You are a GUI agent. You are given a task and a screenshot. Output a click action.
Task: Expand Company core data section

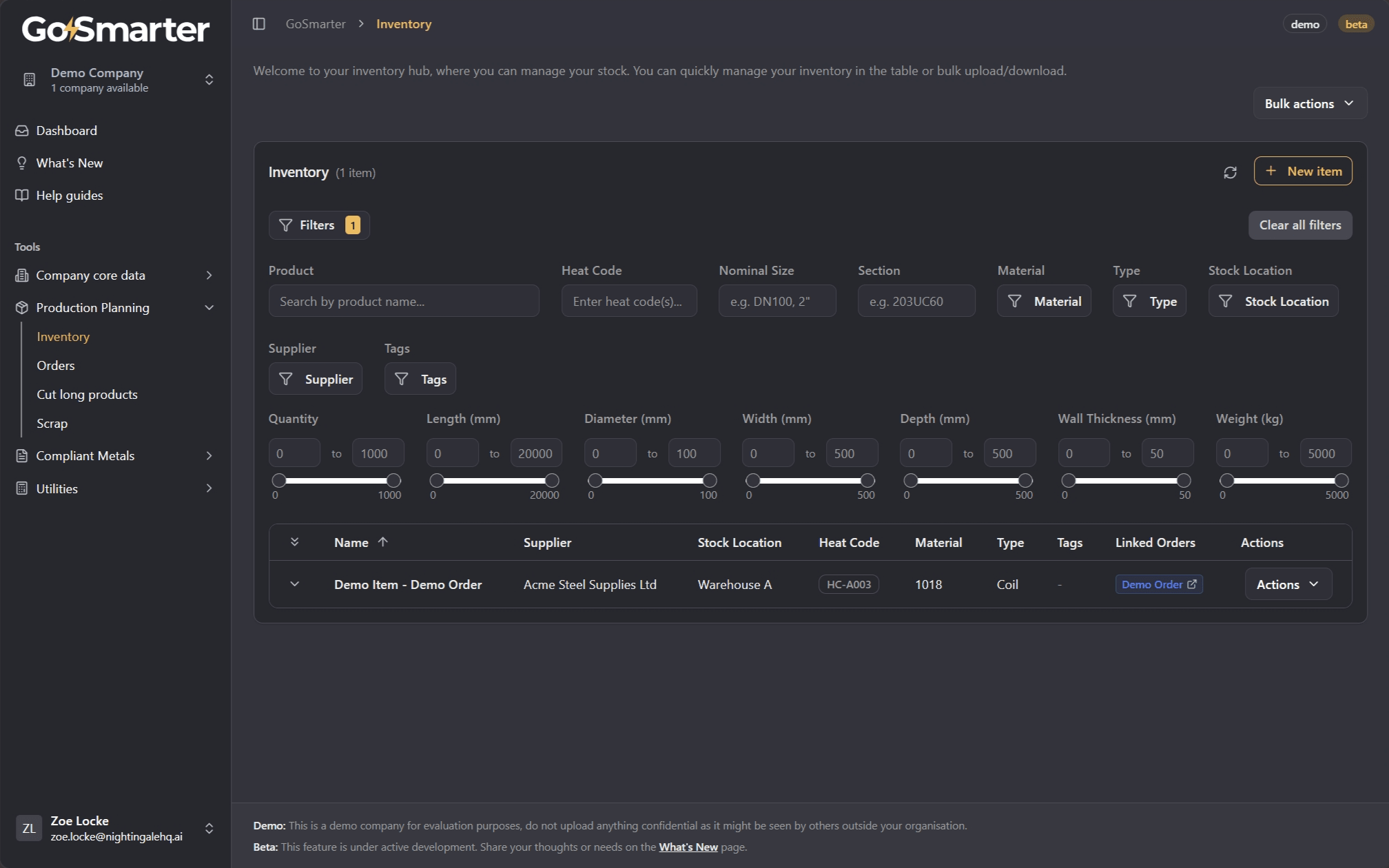[x=209, y=276]
